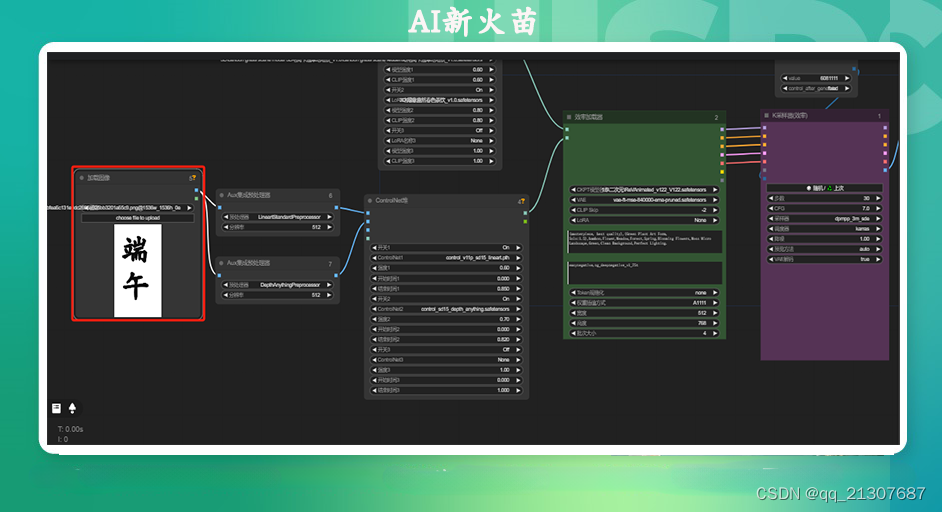
Task: Click the yellow output socket on the 效率加载器 node
Action: [x=722, y=172]
